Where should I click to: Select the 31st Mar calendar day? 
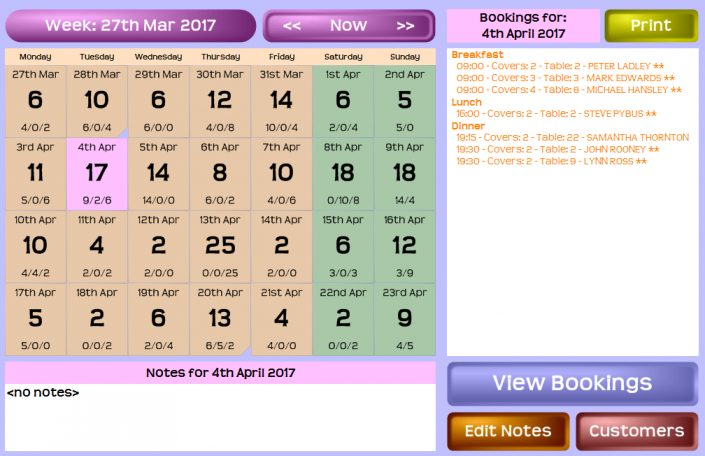[281, 101]
